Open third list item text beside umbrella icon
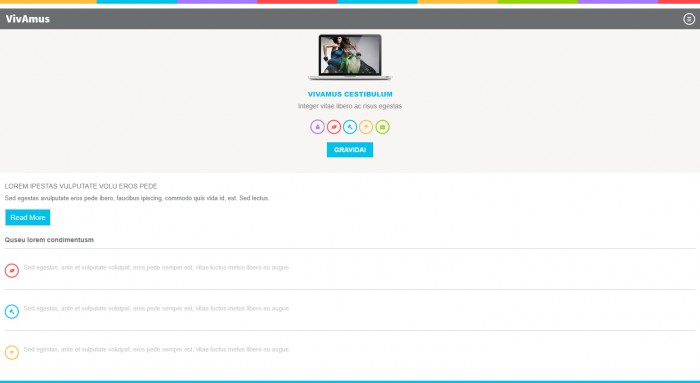Viewport: 700px width, 383px height. tap(157, 350)
